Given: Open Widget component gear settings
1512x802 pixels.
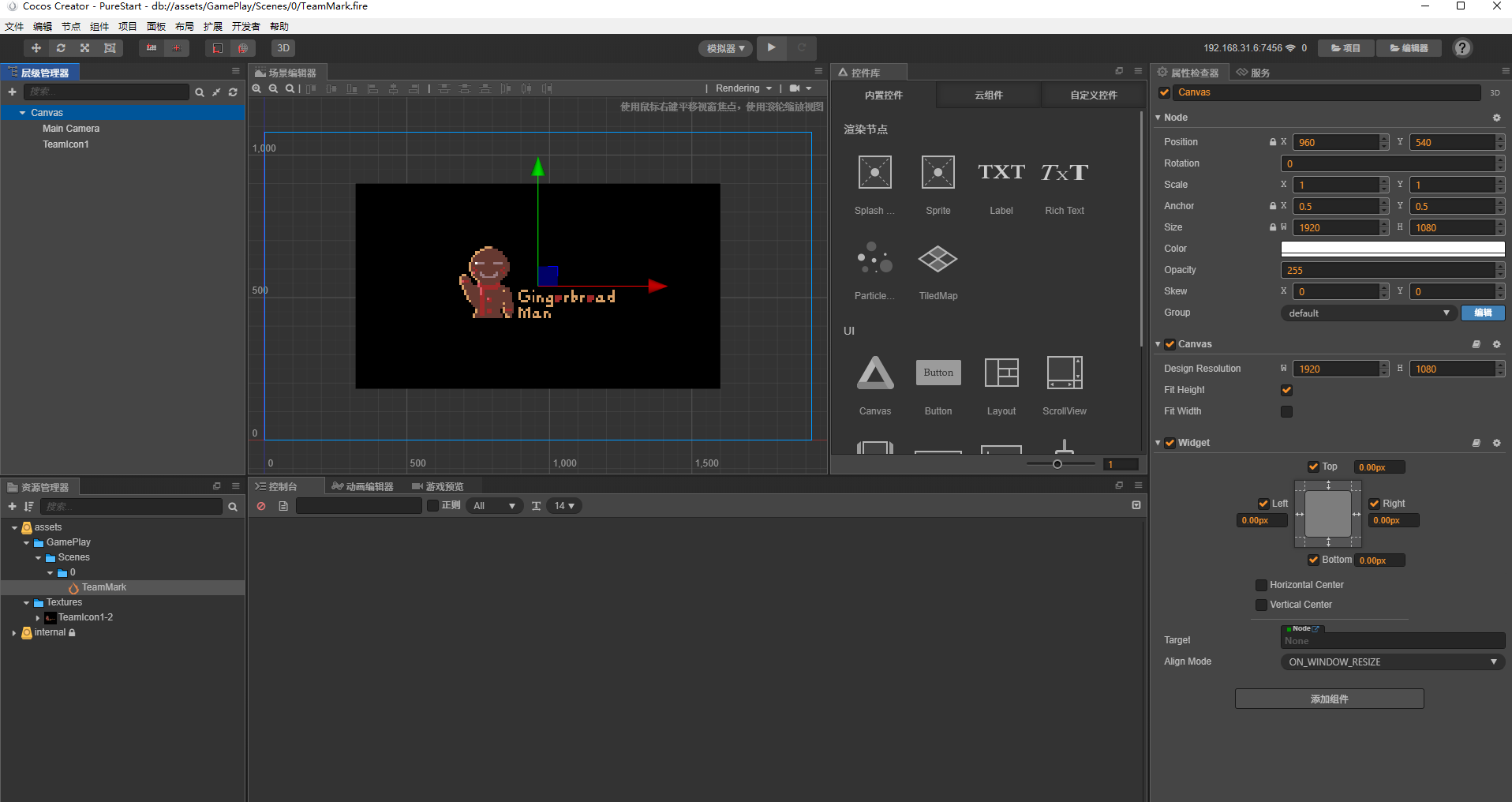Looking at the screenshot, I should point(1496,443).
